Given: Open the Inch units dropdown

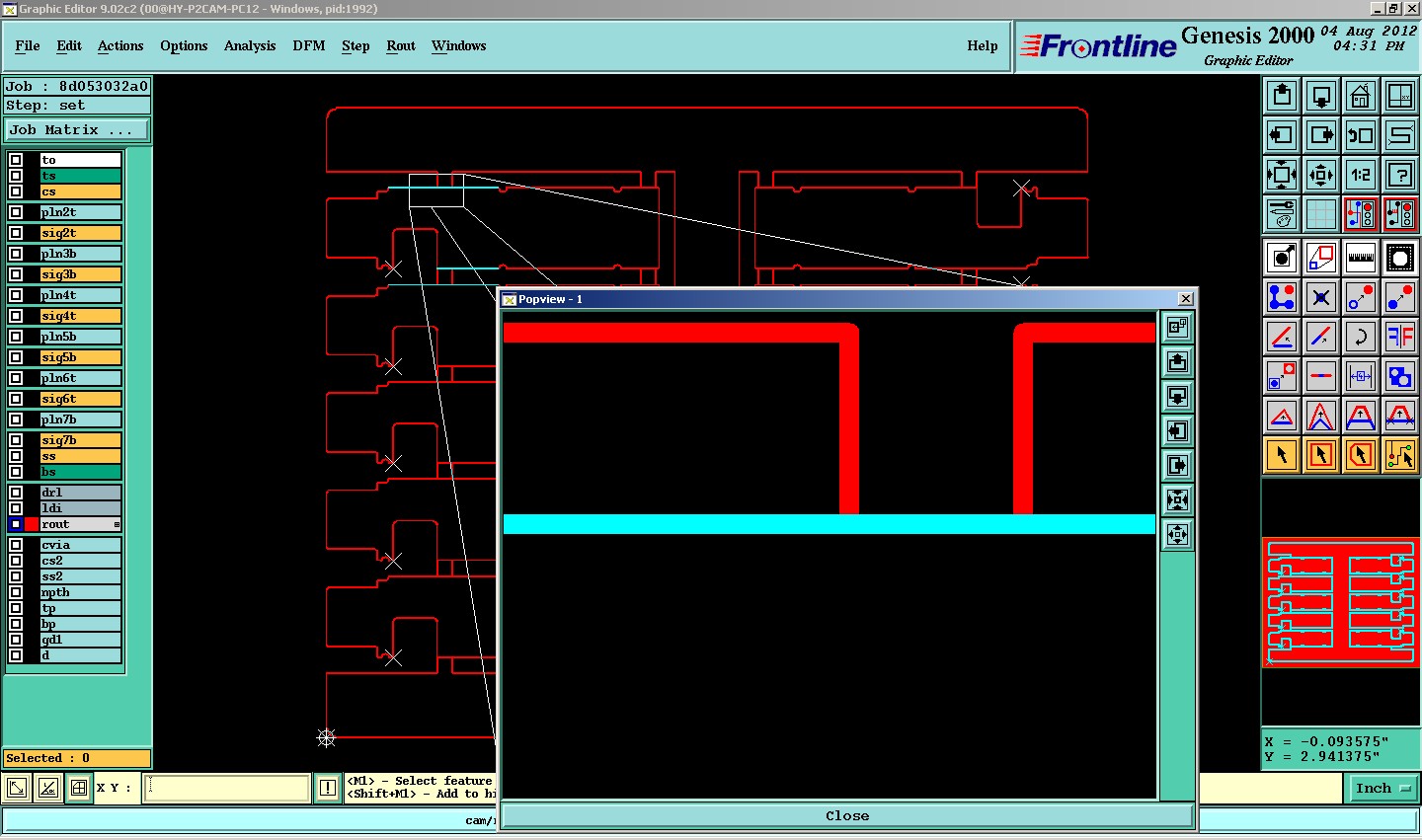Looking at the screenshot, I should (1382, 788).
